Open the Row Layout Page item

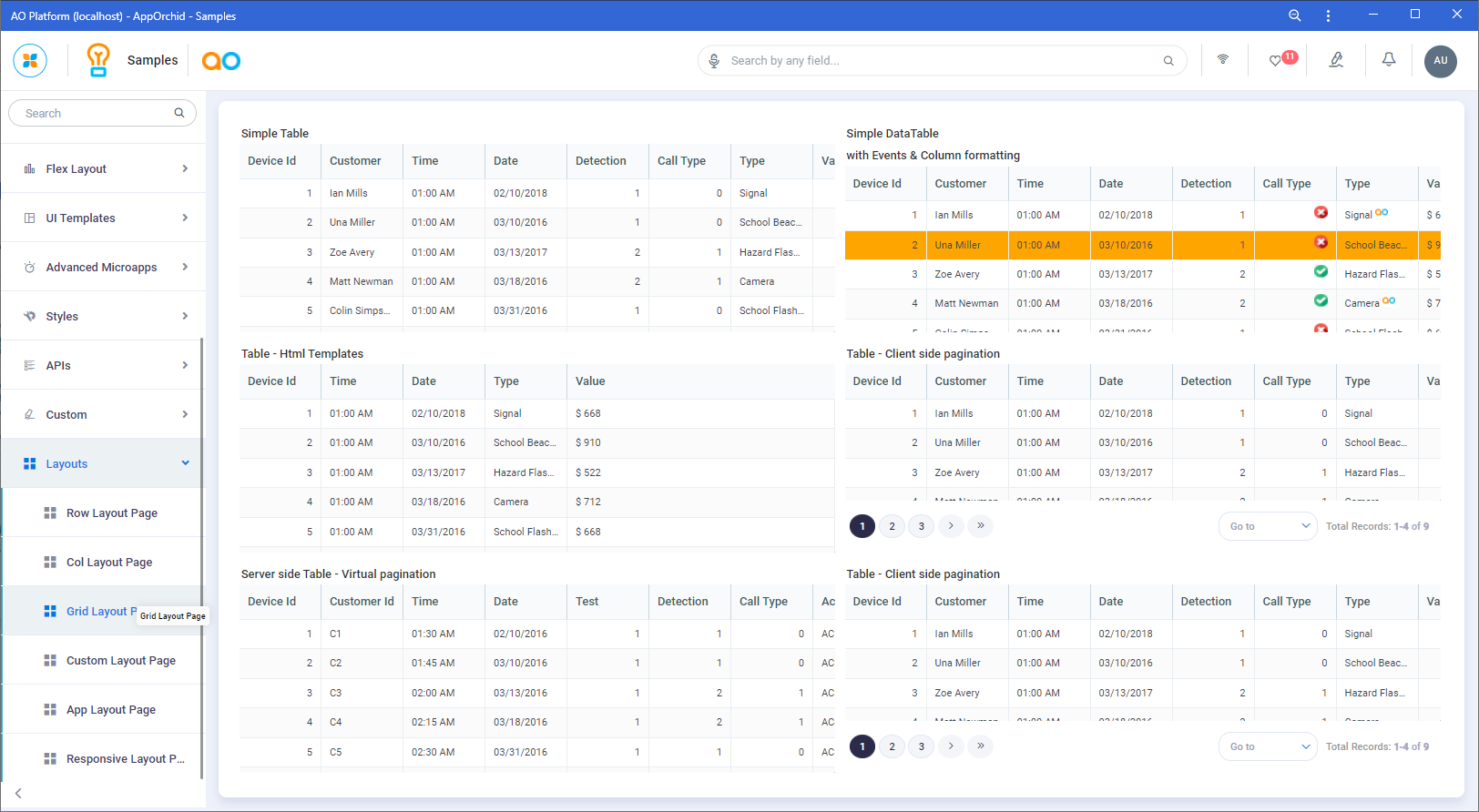111,513
